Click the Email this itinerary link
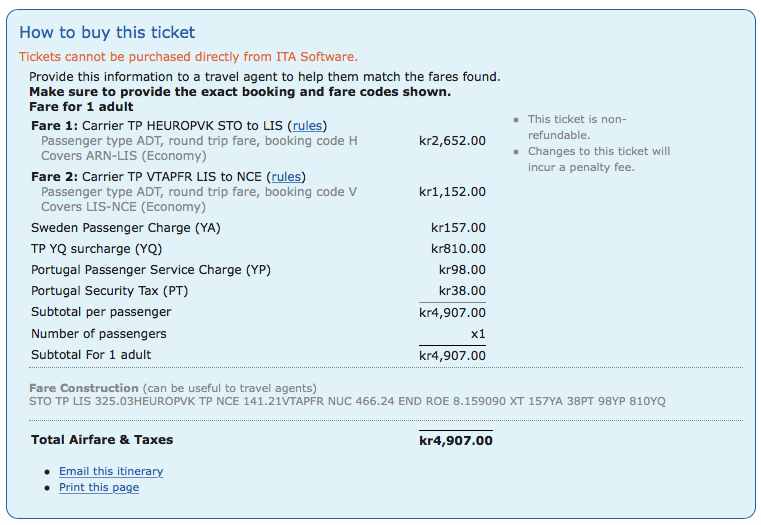This screenshot has height=525, width=761. coord(110,471)
